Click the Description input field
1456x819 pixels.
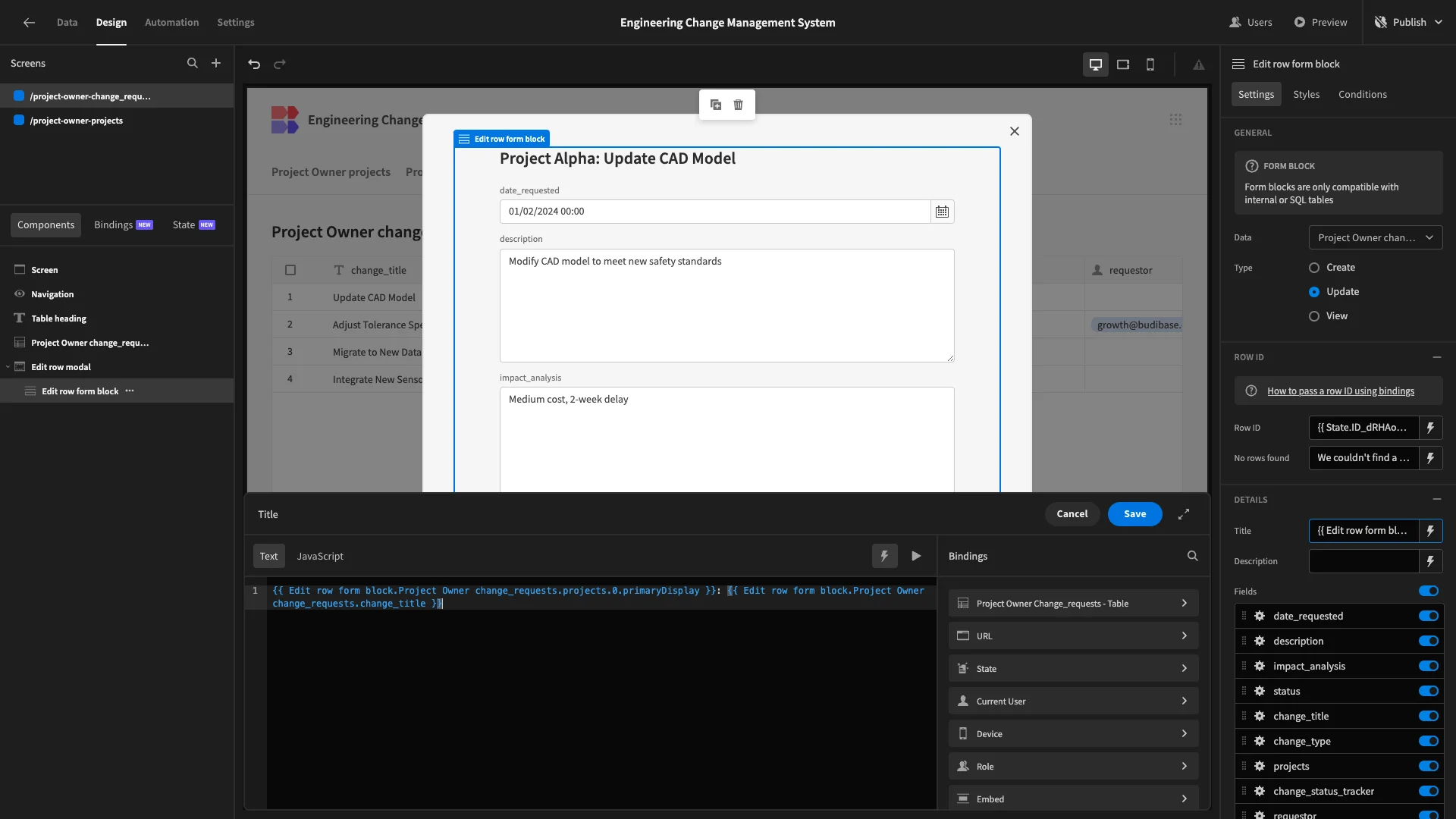[1363, 561]
